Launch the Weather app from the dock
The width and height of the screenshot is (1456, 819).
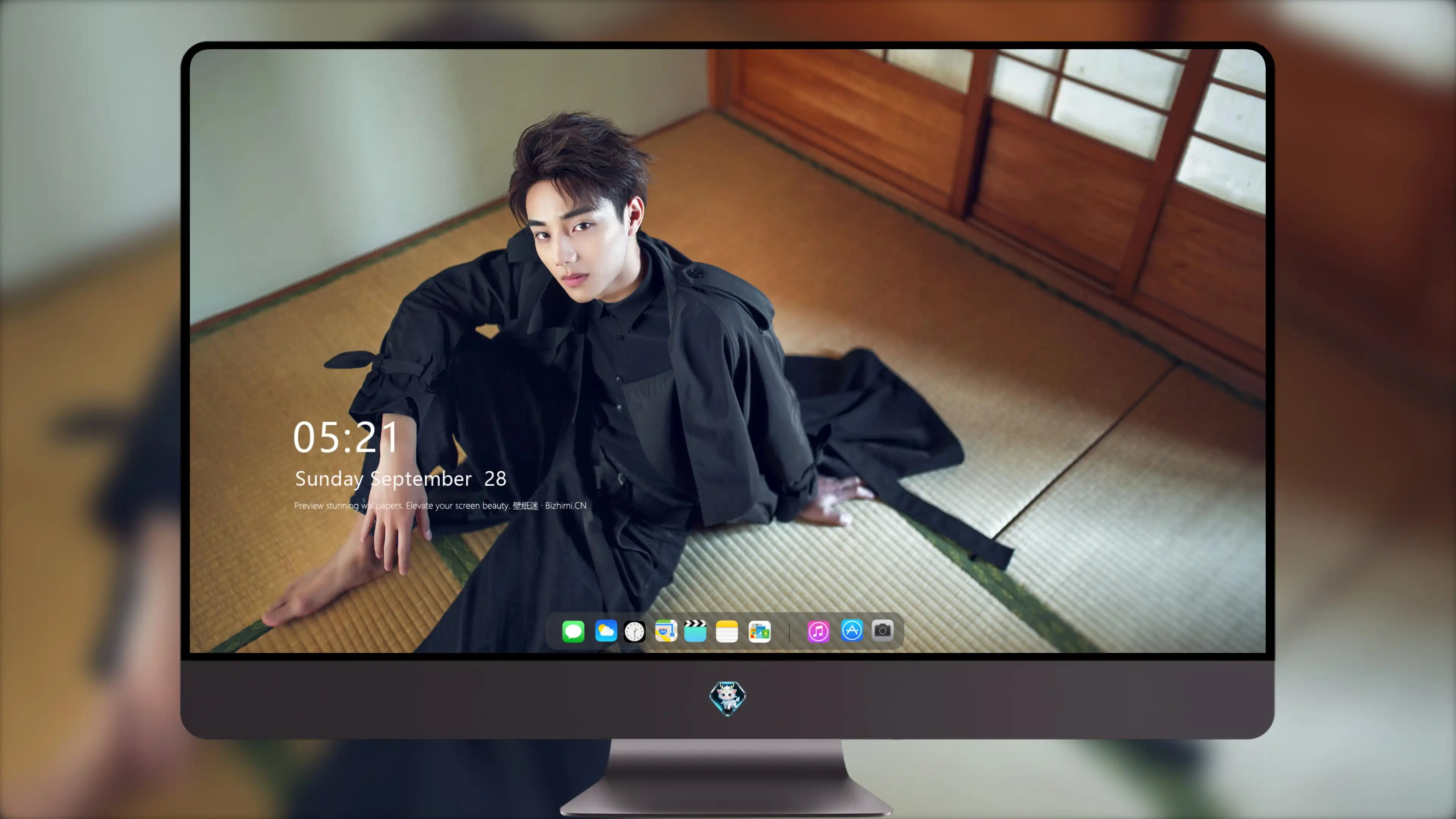606,631
